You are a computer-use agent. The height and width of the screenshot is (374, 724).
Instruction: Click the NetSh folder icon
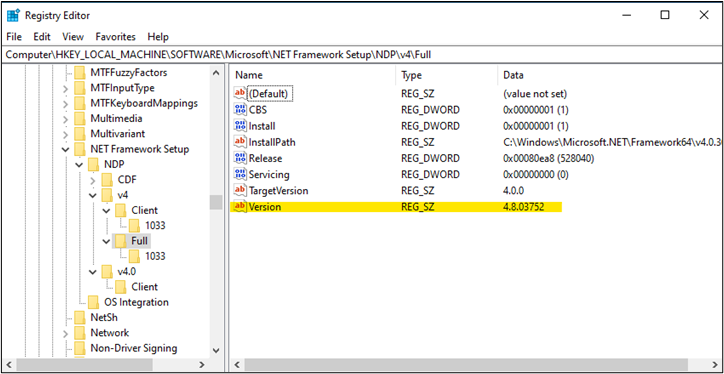pos(80,317)
